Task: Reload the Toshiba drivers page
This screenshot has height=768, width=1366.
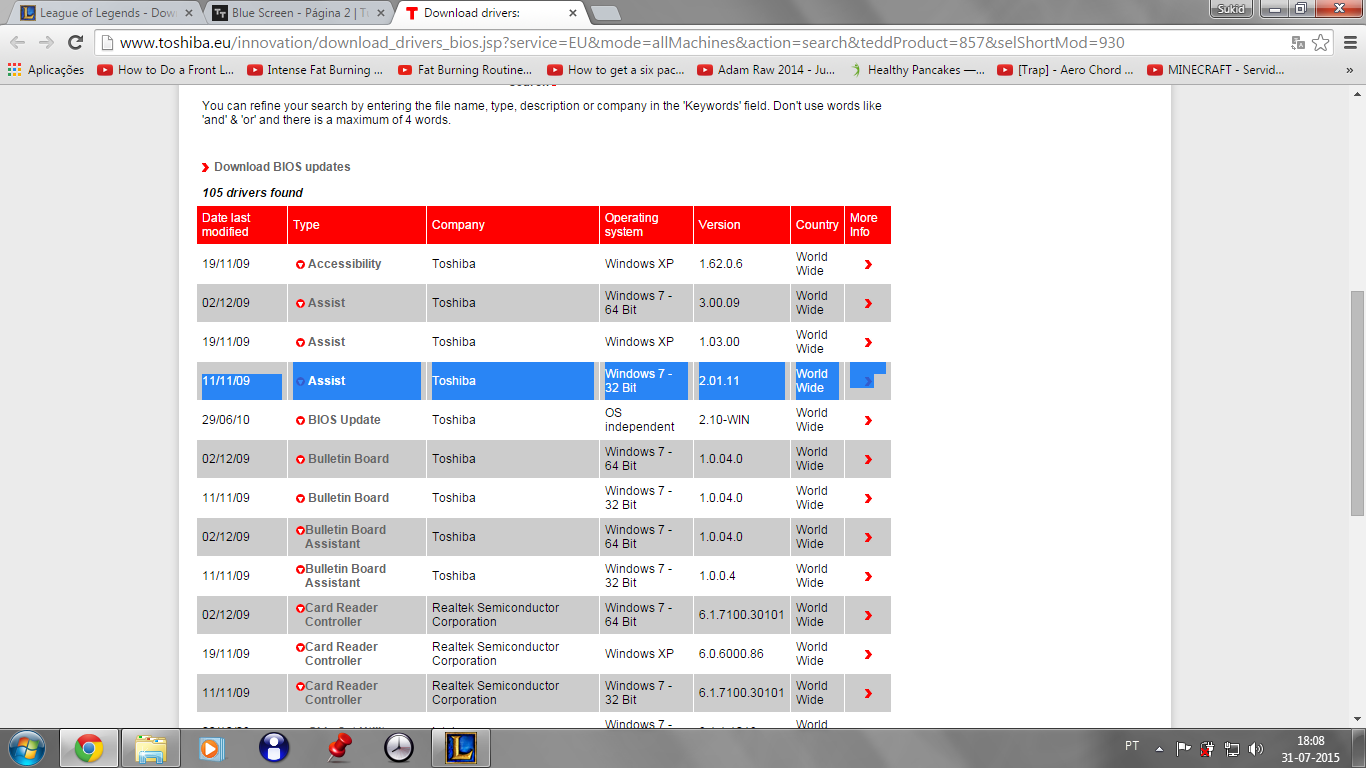Action: (75, 43)
